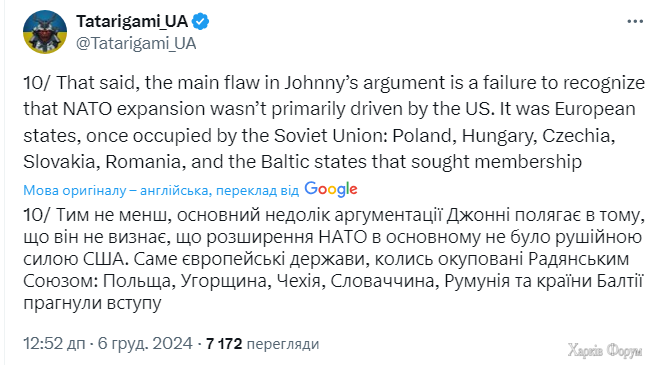652x365 pixels.
Task: Click the word 'Poland' in the tweet
Action: 422,136
